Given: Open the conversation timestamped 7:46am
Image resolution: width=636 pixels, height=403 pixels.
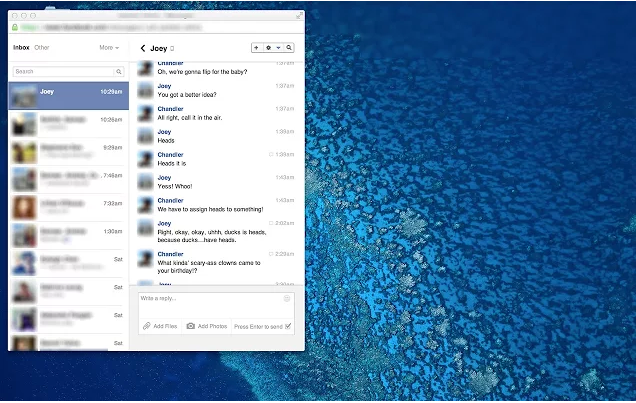Looking at the screenshot, I should (x=68, y=180).
